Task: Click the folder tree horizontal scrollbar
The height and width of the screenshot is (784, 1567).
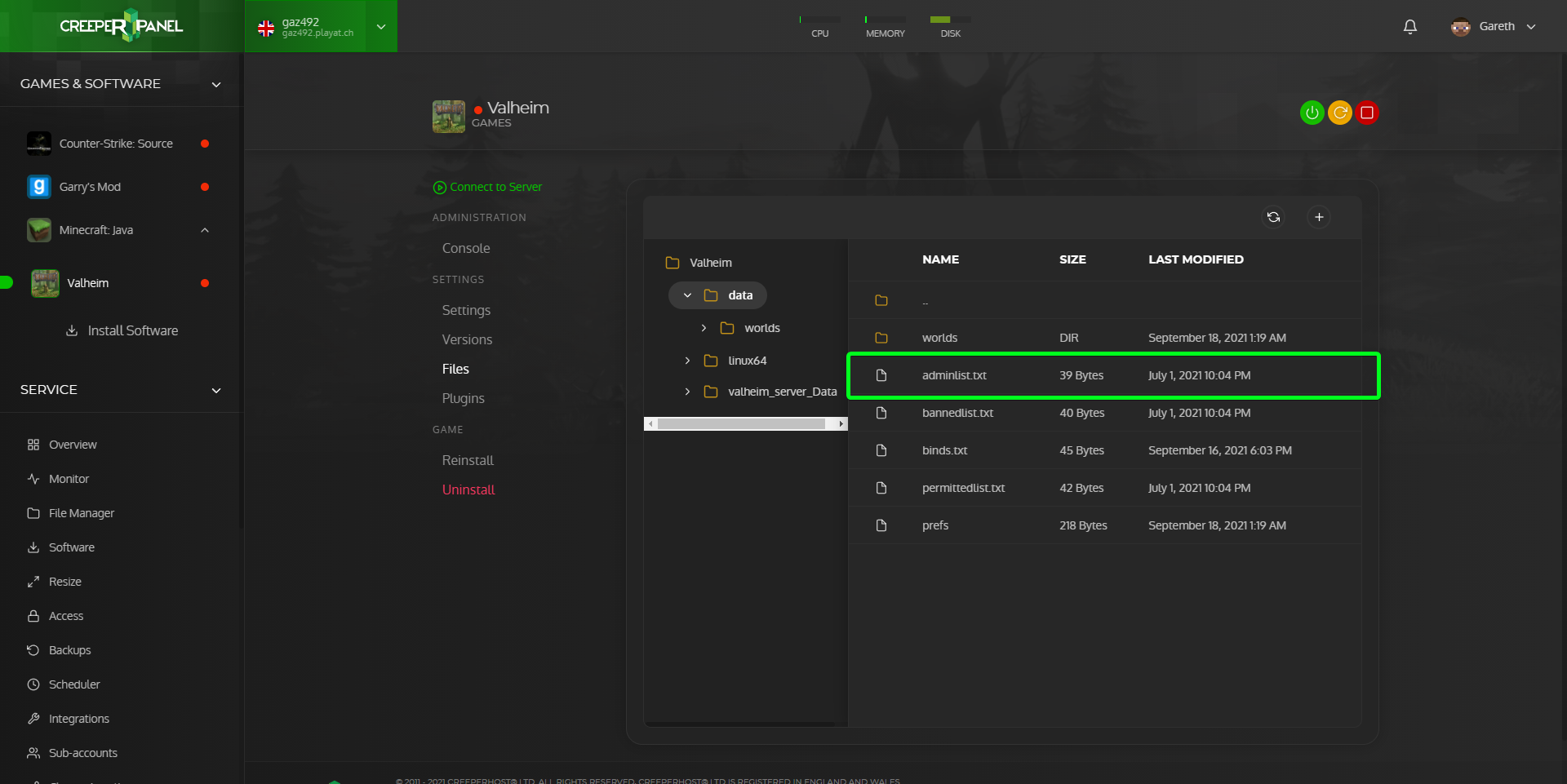Action: pyautogui.click(x=741, y=423)
